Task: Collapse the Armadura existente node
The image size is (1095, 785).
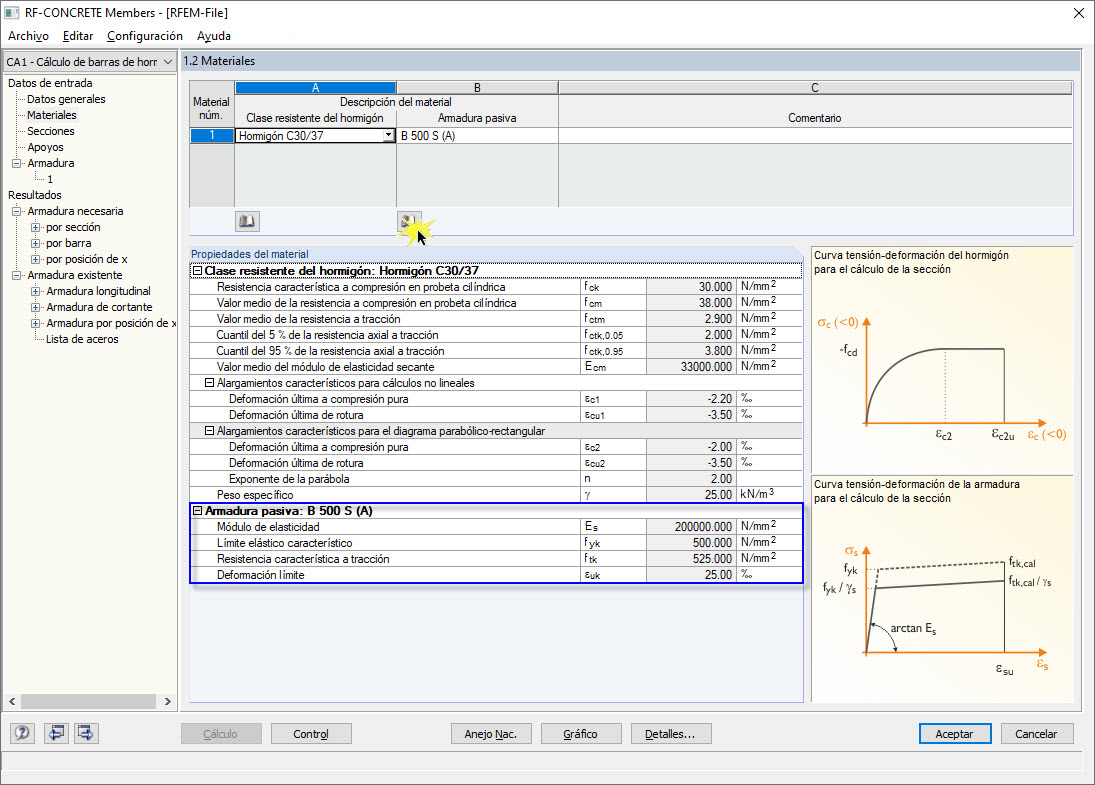Action: coord(17,275)
